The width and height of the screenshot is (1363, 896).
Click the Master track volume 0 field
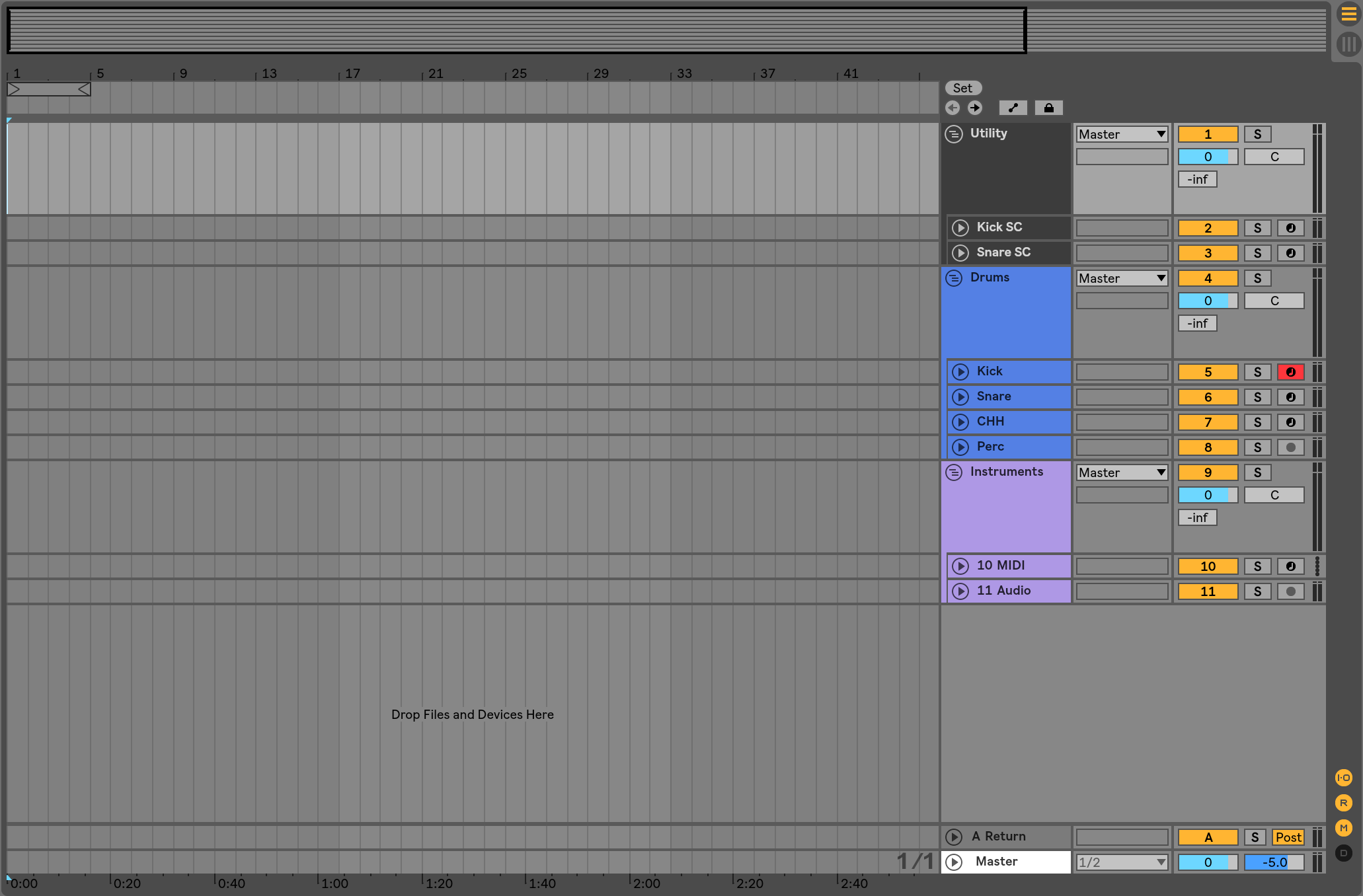(x=1208, y=862)
